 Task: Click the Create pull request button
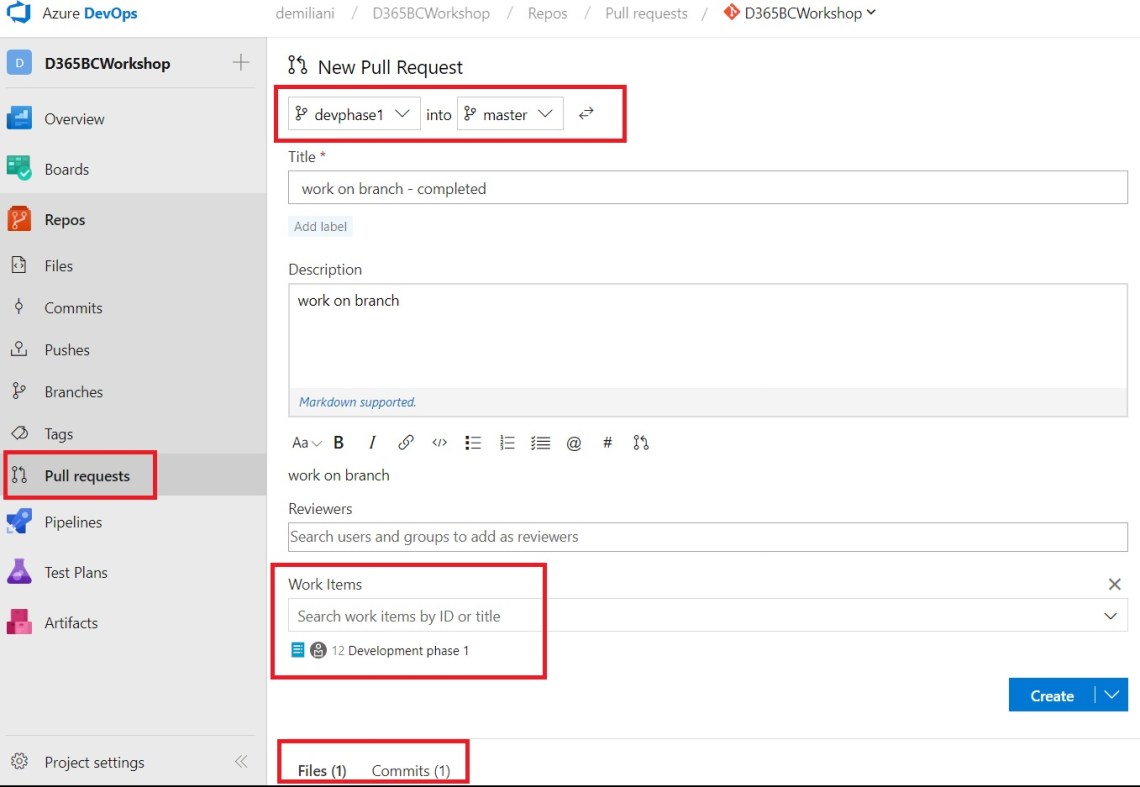click(x=1051, y=695)
